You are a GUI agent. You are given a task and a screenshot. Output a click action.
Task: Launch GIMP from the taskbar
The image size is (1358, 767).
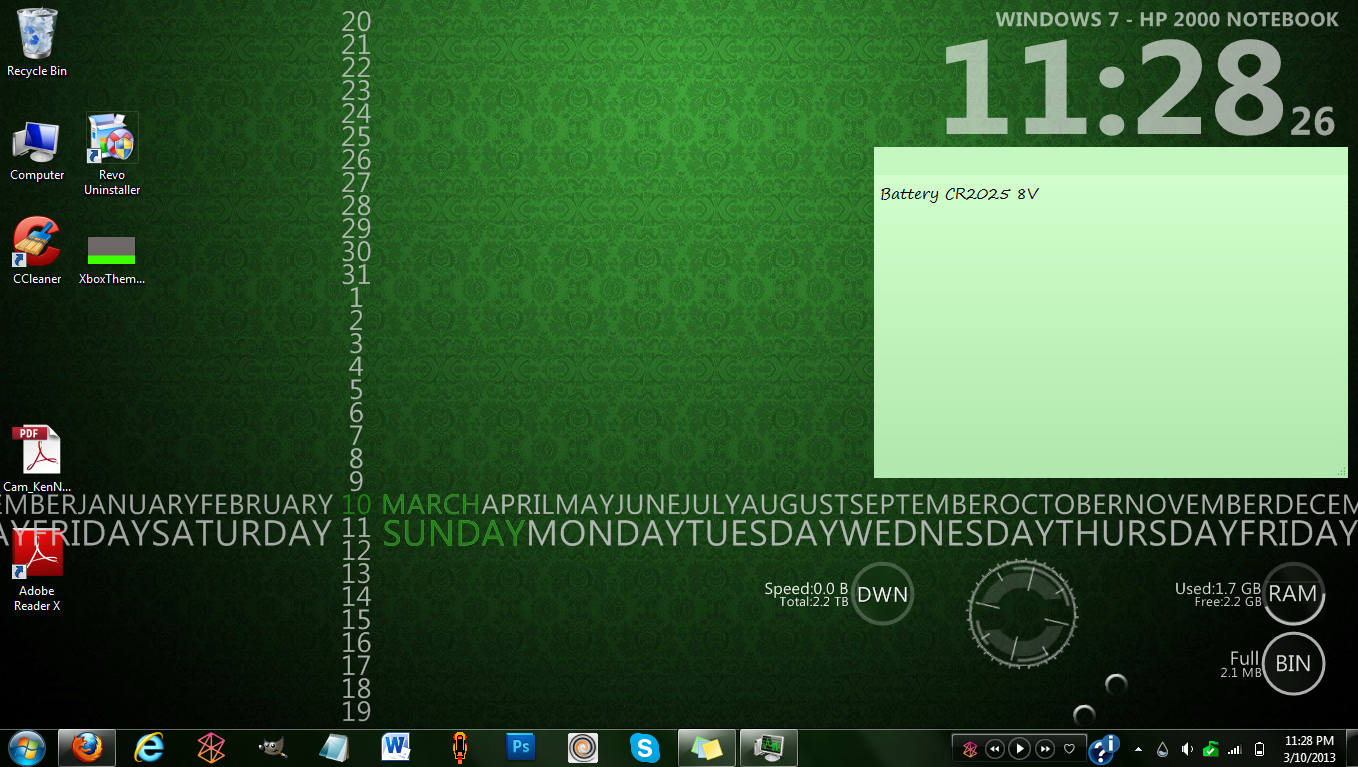271,747
